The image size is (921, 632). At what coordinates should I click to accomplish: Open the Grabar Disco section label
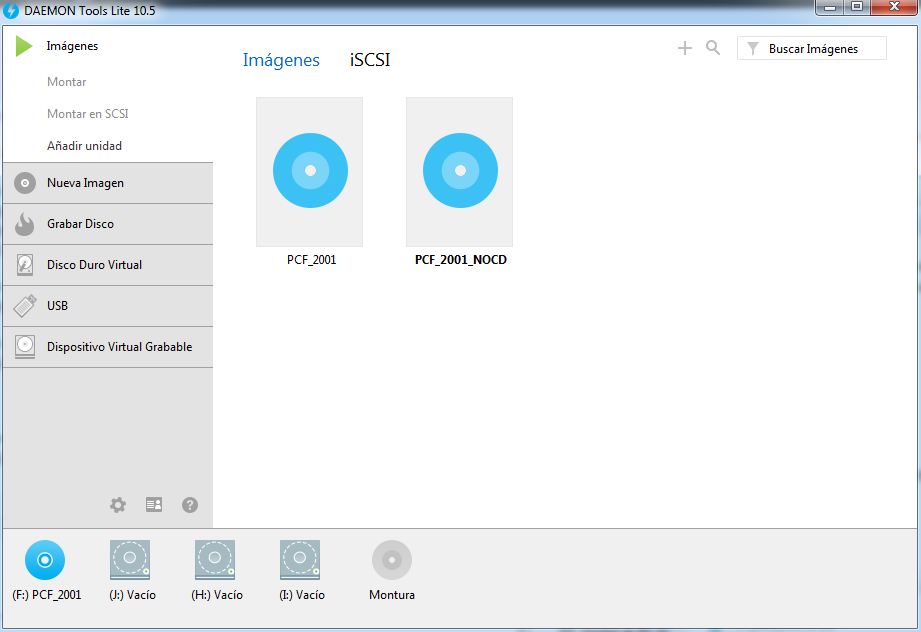tap(80, 224)
